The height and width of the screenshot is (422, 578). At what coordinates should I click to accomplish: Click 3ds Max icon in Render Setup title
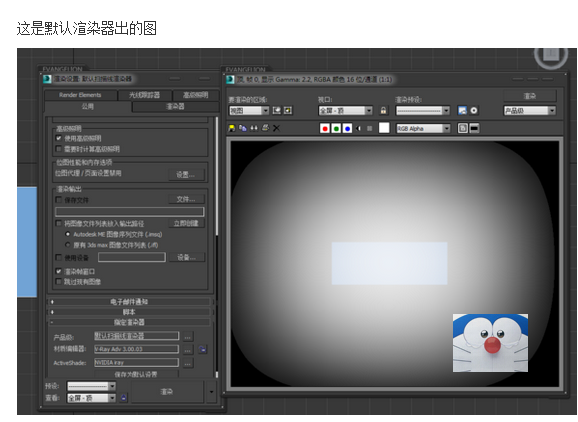[x=47, y=79]
